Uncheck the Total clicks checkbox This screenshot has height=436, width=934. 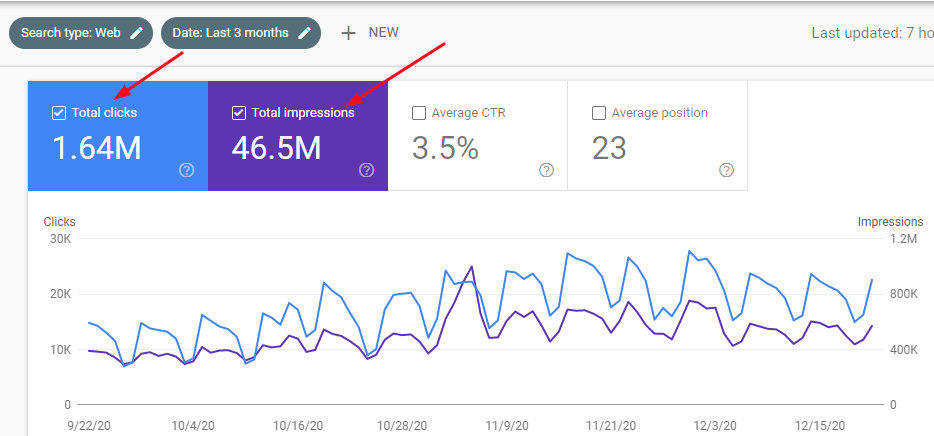[x=58, y=113]
